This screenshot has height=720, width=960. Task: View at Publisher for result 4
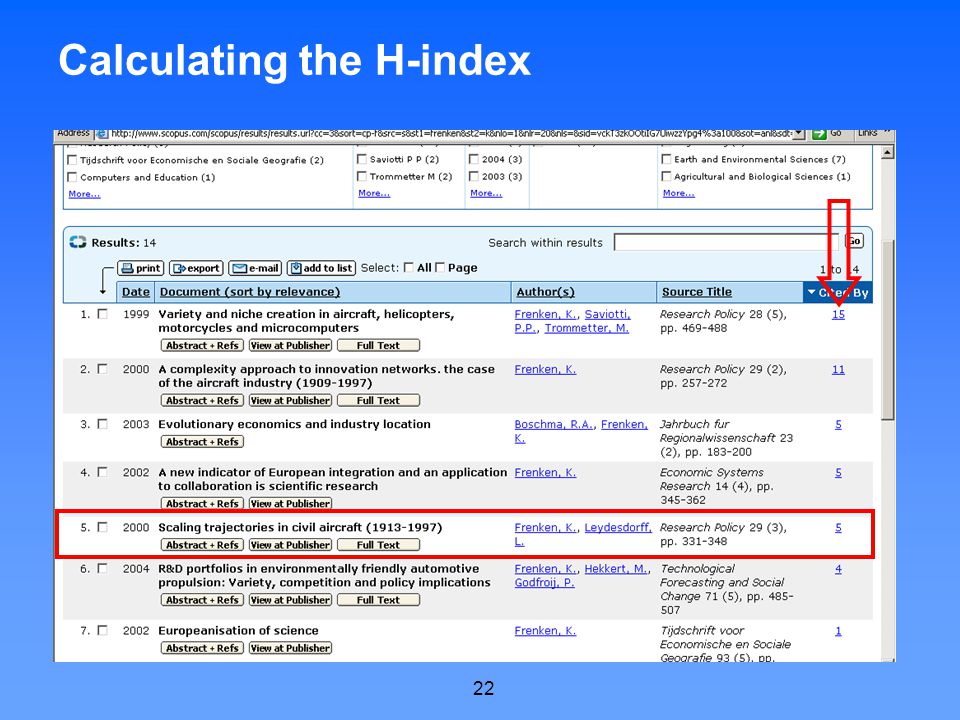click(x=290, y=503)
